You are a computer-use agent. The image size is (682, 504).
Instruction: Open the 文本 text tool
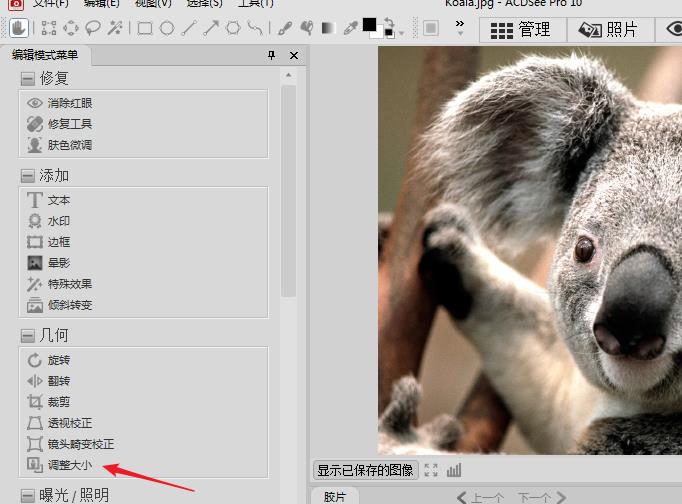48,200
